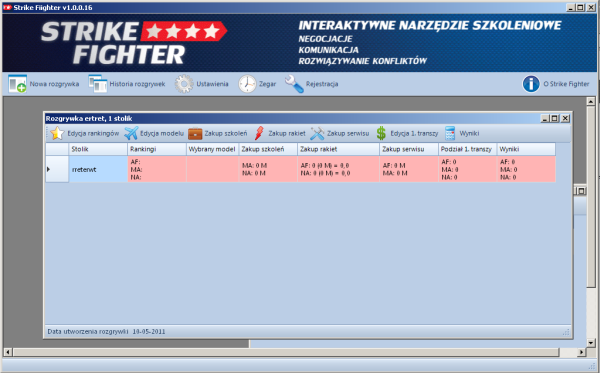Click the Wybrany model column header
The width and height of the screenshot is (600, 373).
212,149
